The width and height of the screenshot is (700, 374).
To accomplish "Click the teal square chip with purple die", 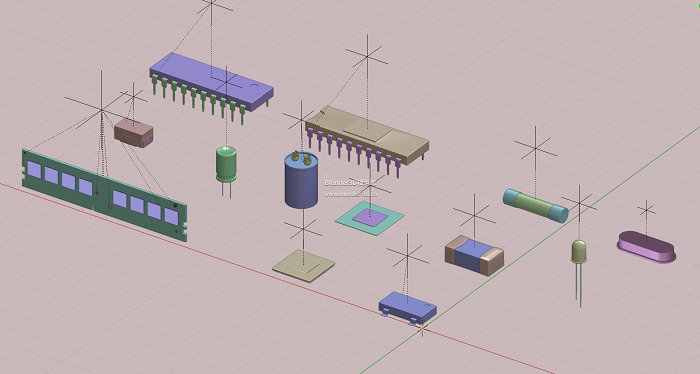I will click(x=370, y=218).
